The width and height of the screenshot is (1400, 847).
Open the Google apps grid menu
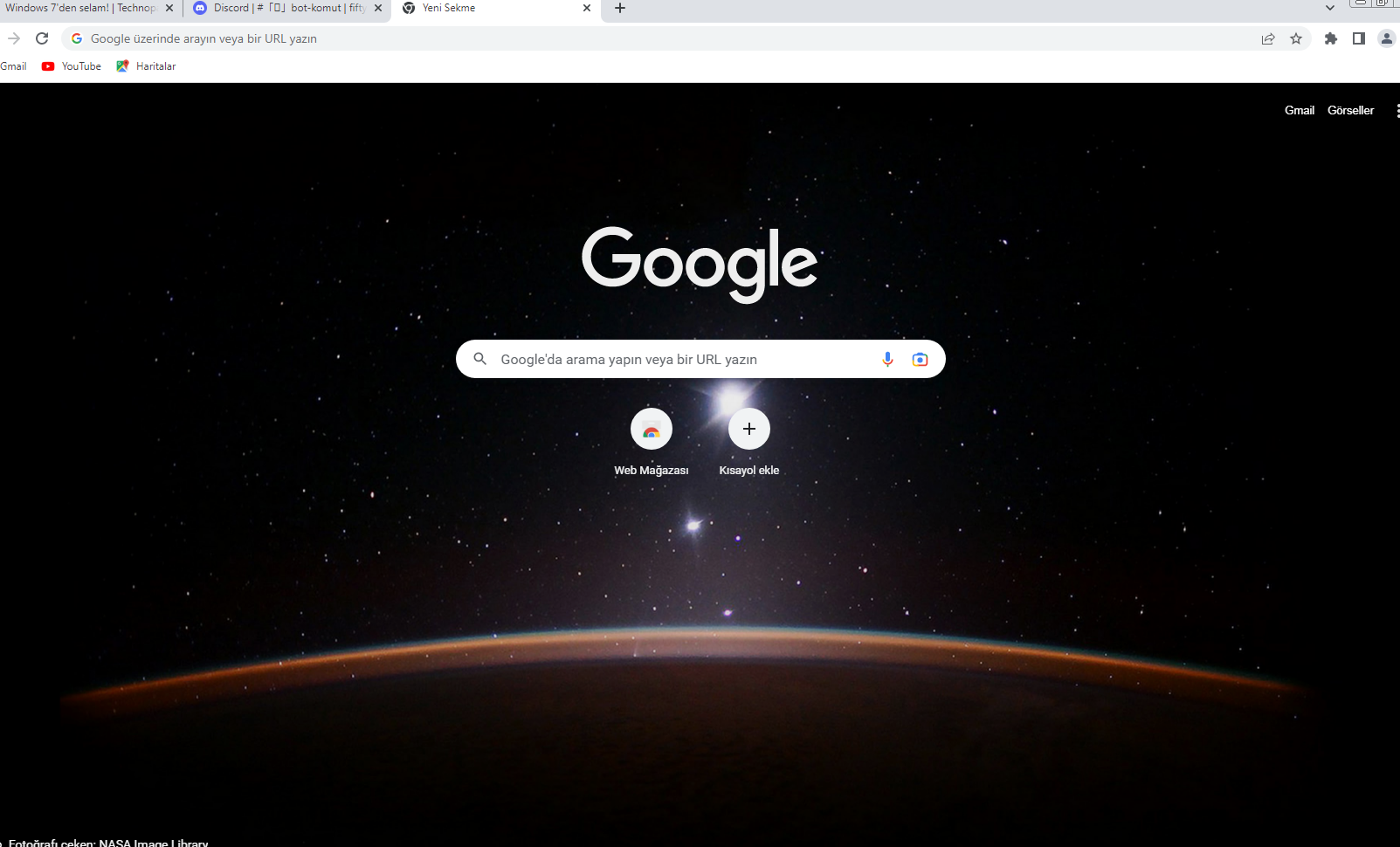pos(1396,110)
